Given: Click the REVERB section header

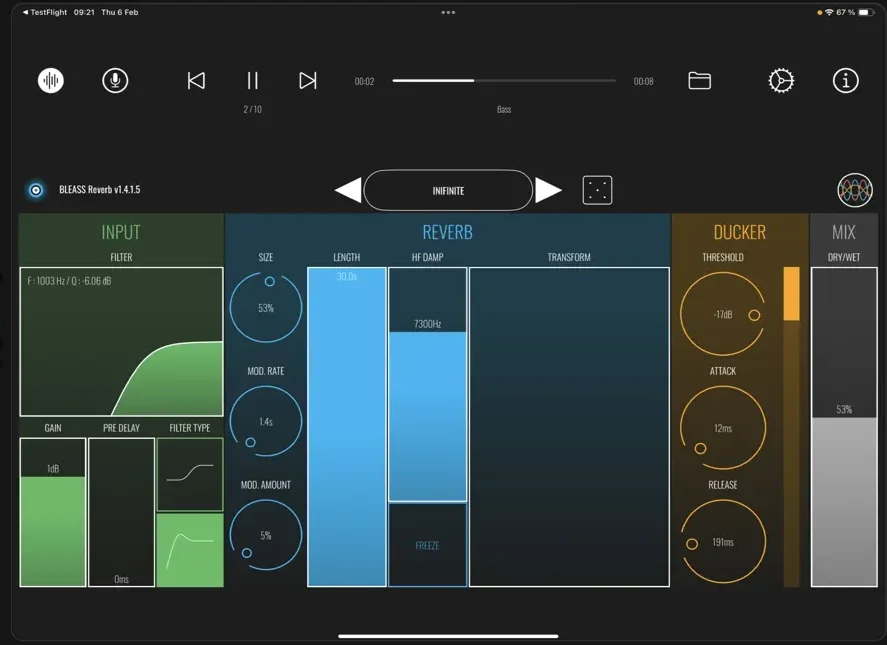Looking at the screenshot, I should [x=447, y=232].
